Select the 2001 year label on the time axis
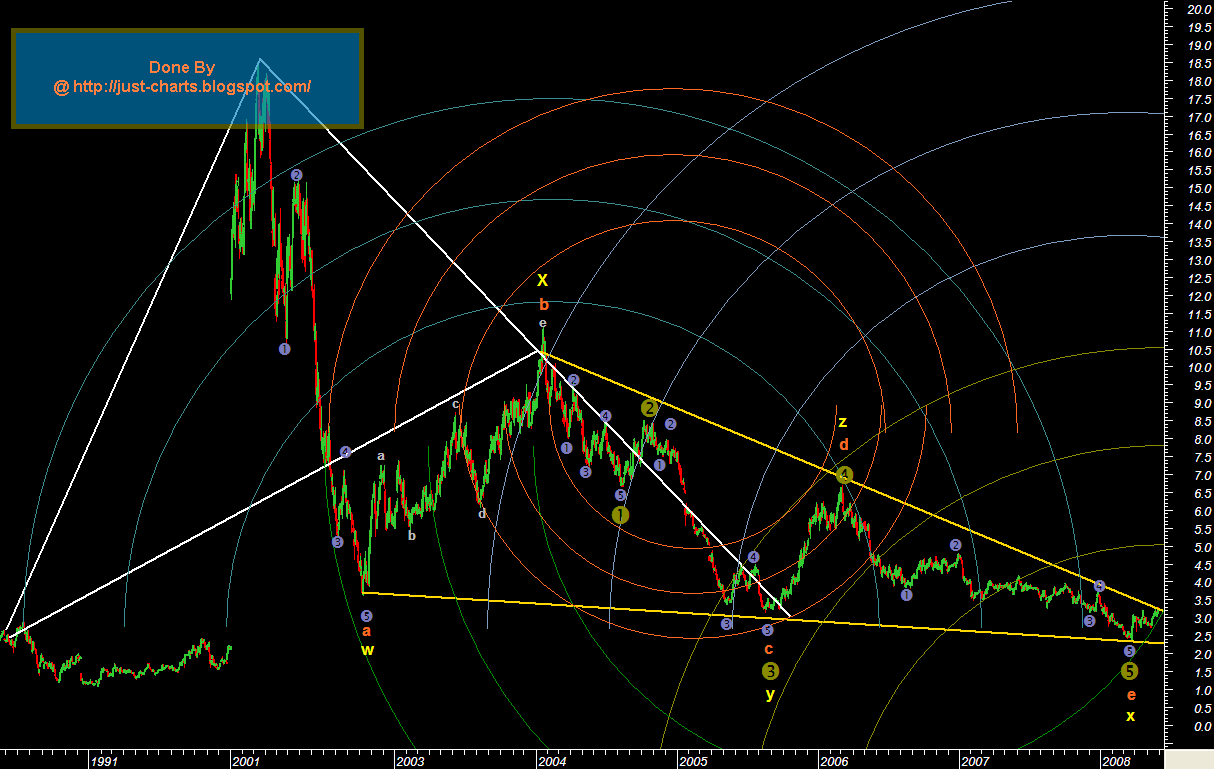 [x=246, y=762]
